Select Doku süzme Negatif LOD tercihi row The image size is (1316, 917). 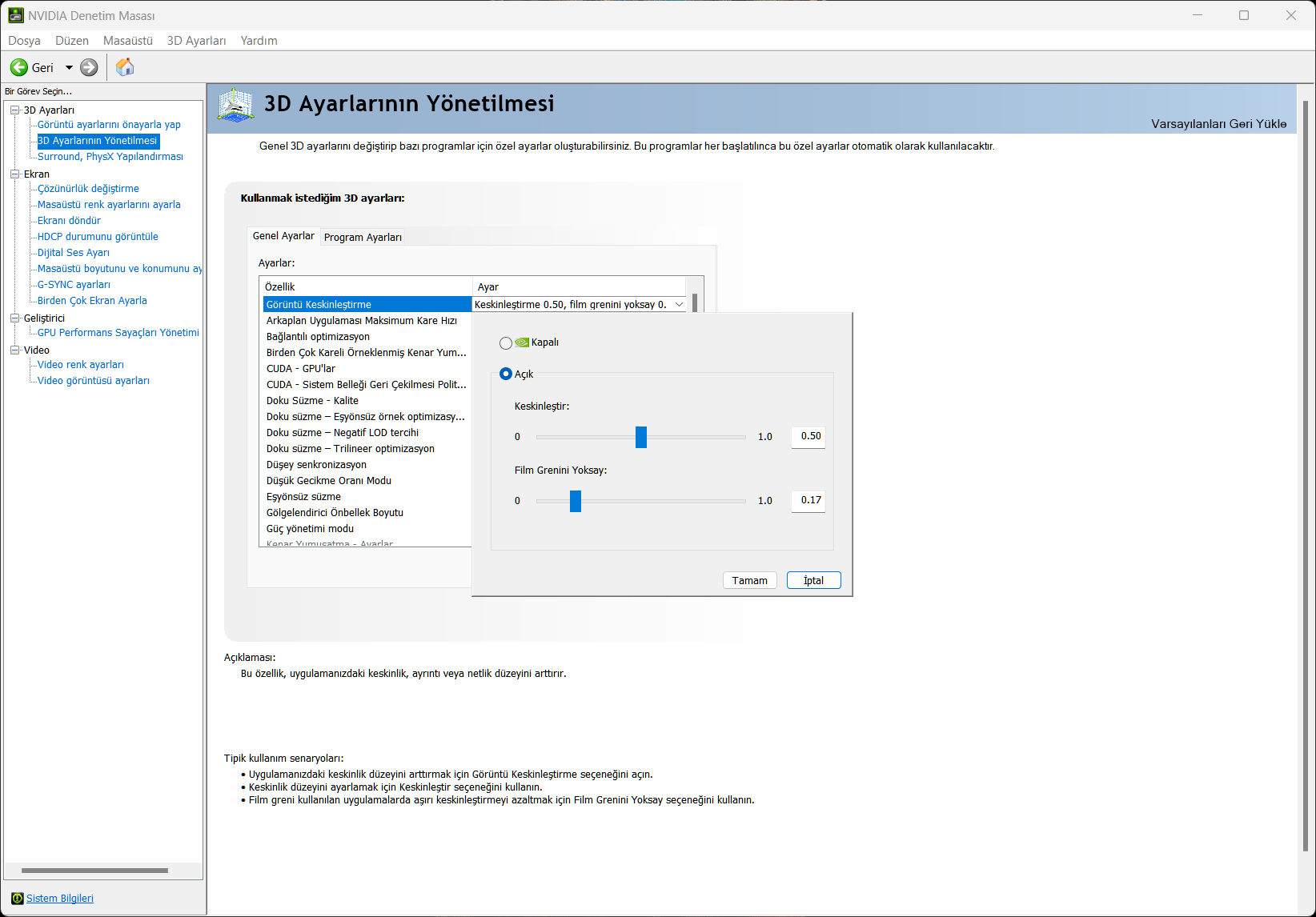click(367, 433)
